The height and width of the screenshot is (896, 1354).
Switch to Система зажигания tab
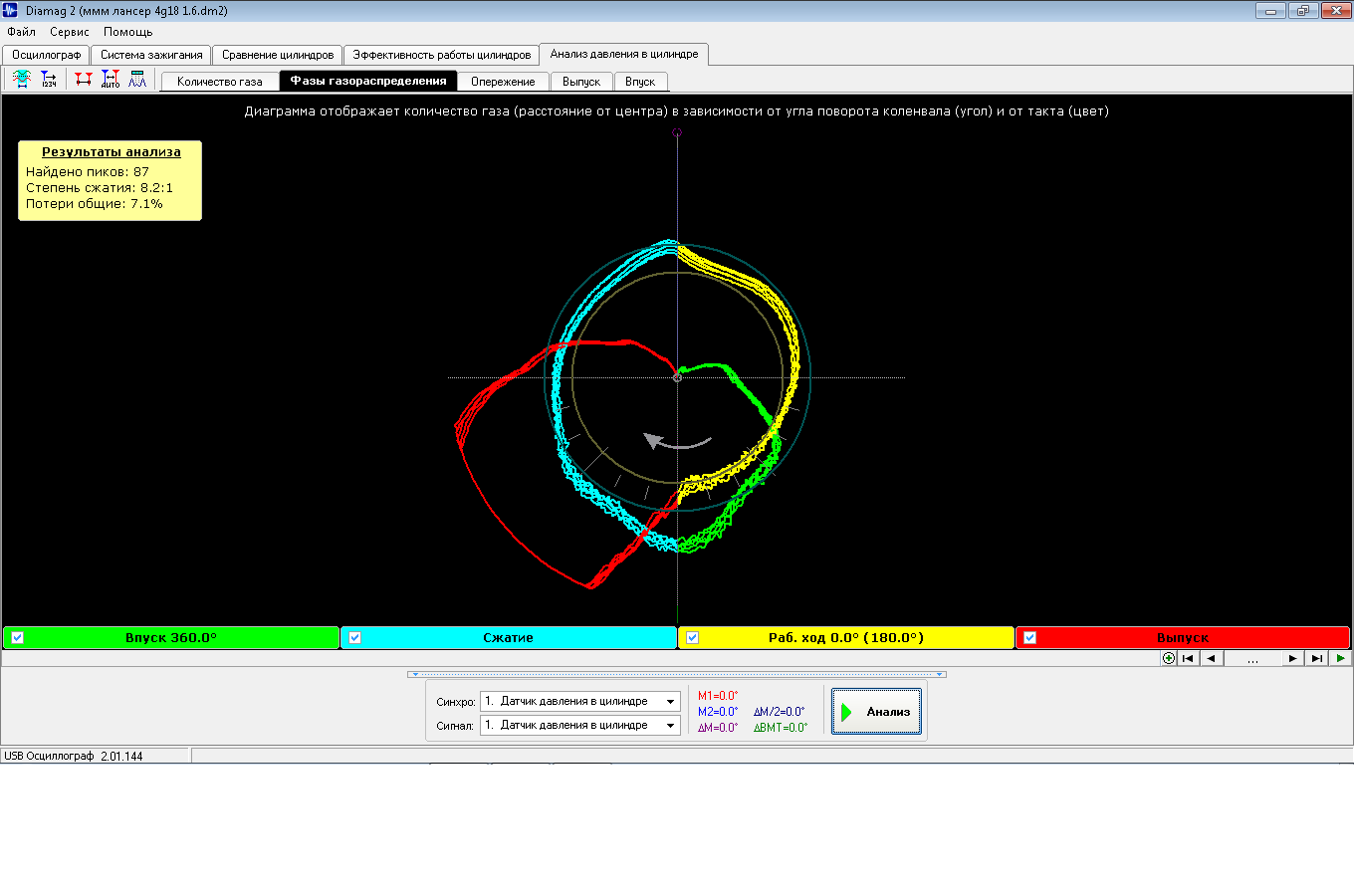tap(151, 55)
